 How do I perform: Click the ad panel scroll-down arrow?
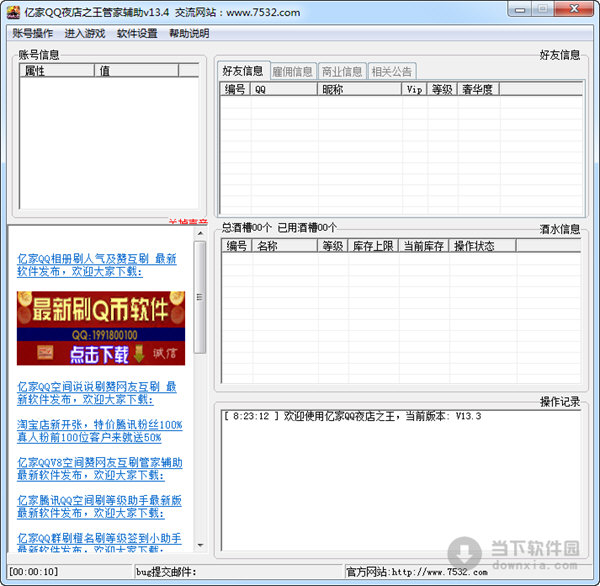[200, 545]
